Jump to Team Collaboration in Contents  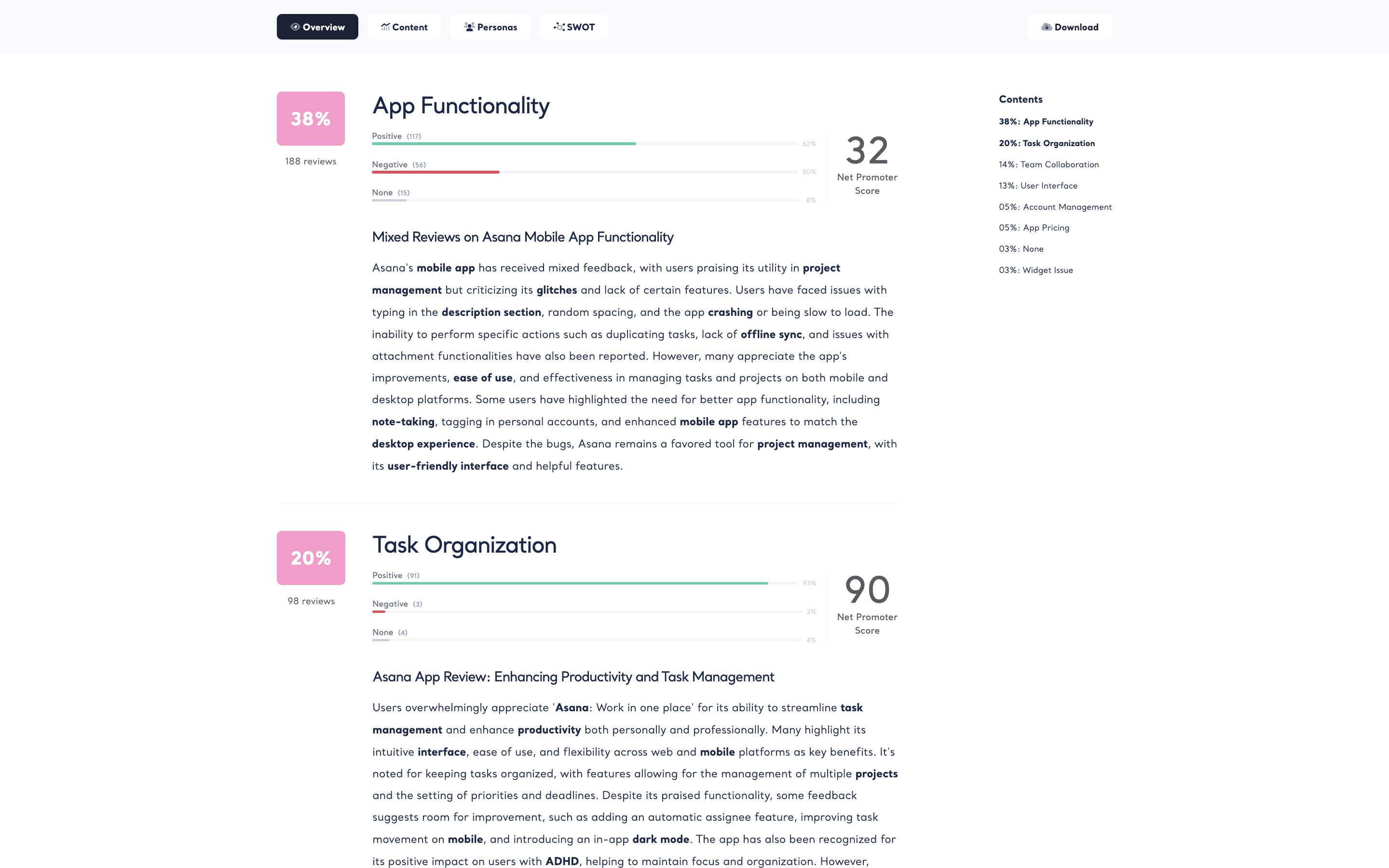pyautogui.click(x=1049, y=165)
